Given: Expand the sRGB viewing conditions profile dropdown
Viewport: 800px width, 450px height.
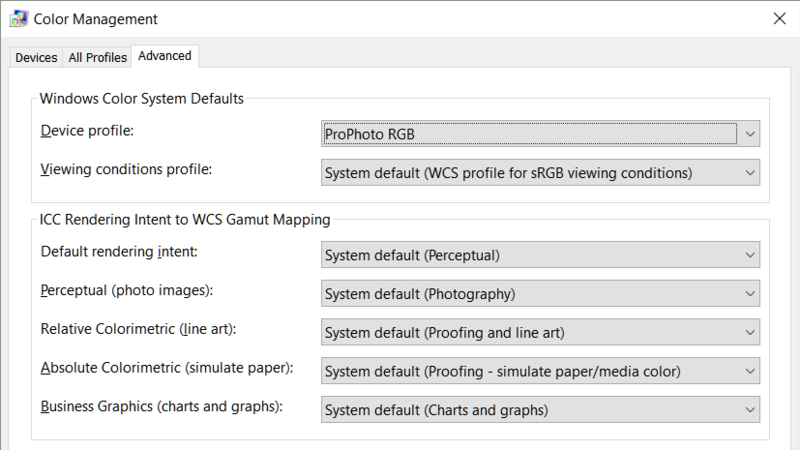Looking at the screenshot, I should point(540,173).
